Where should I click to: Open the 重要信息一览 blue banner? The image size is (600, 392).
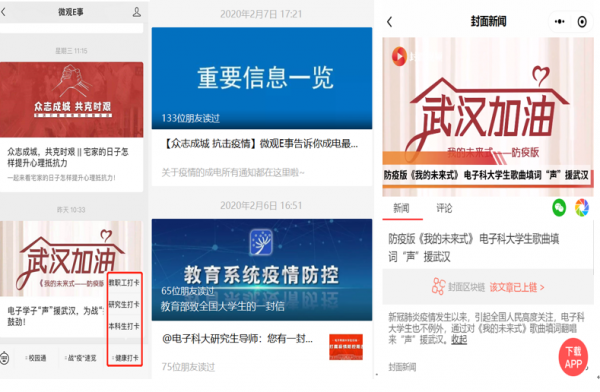point(262,78)
